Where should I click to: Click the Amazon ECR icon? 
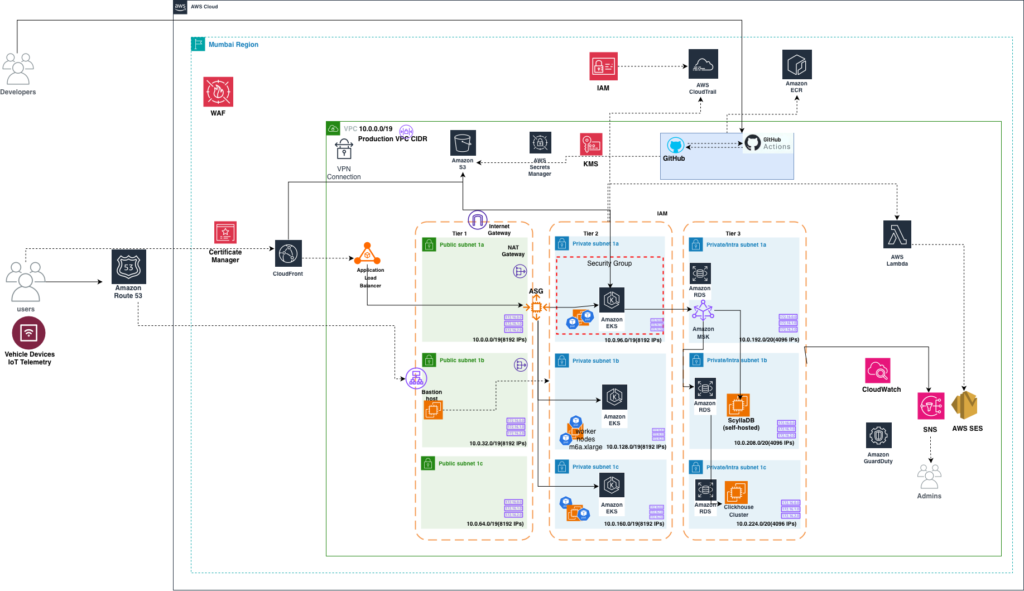coord(797,65)
